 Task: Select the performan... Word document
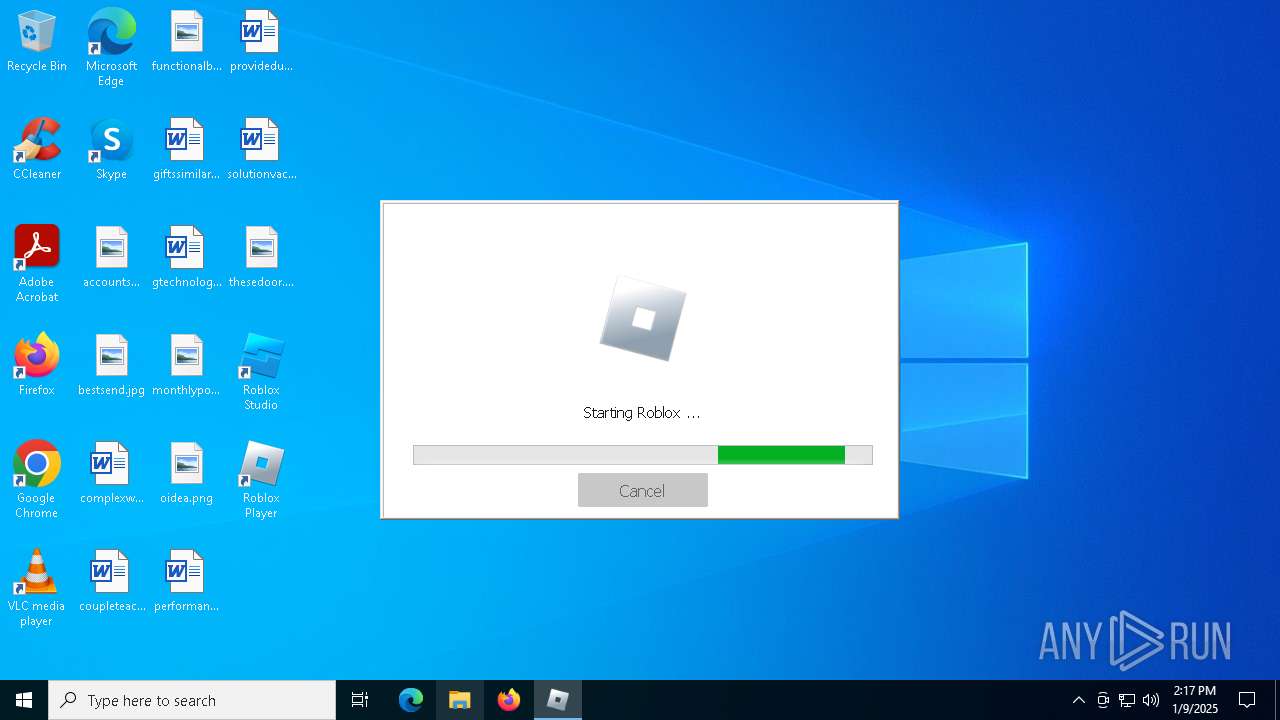coord(186,582)
